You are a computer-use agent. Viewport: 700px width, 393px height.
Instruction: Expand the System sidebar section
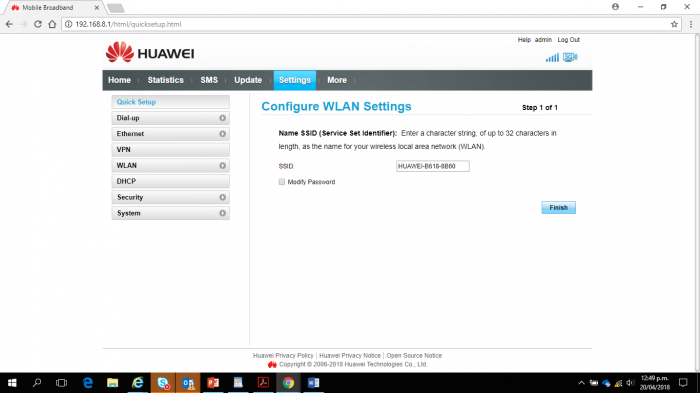[171, 213]
